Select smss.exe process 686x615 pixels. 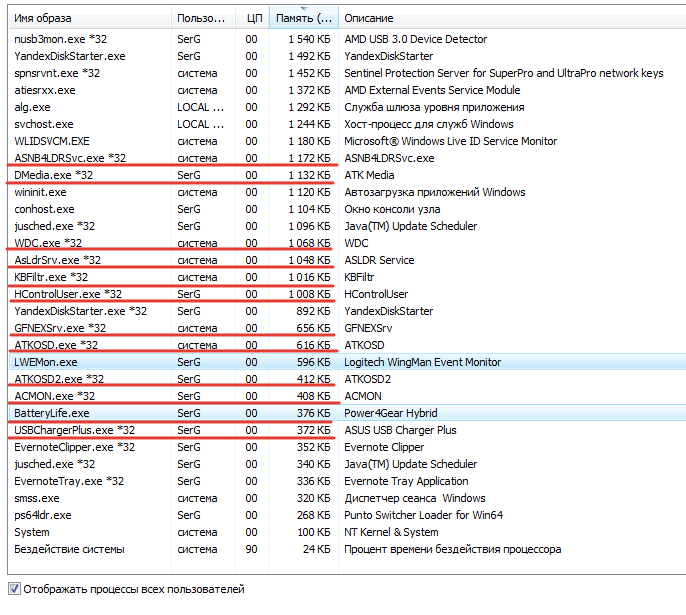(x=37, y=498)
